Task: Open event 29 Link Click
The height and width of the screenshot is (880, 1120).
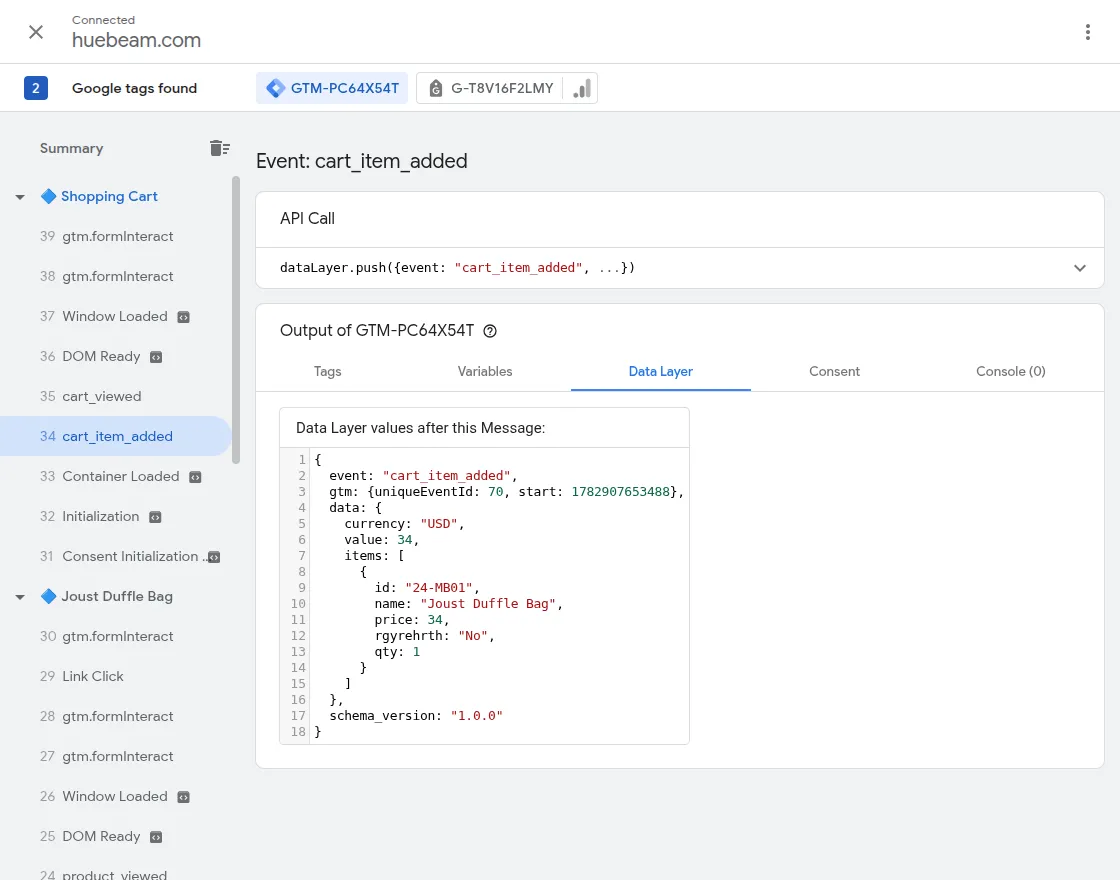Action: 116,676
